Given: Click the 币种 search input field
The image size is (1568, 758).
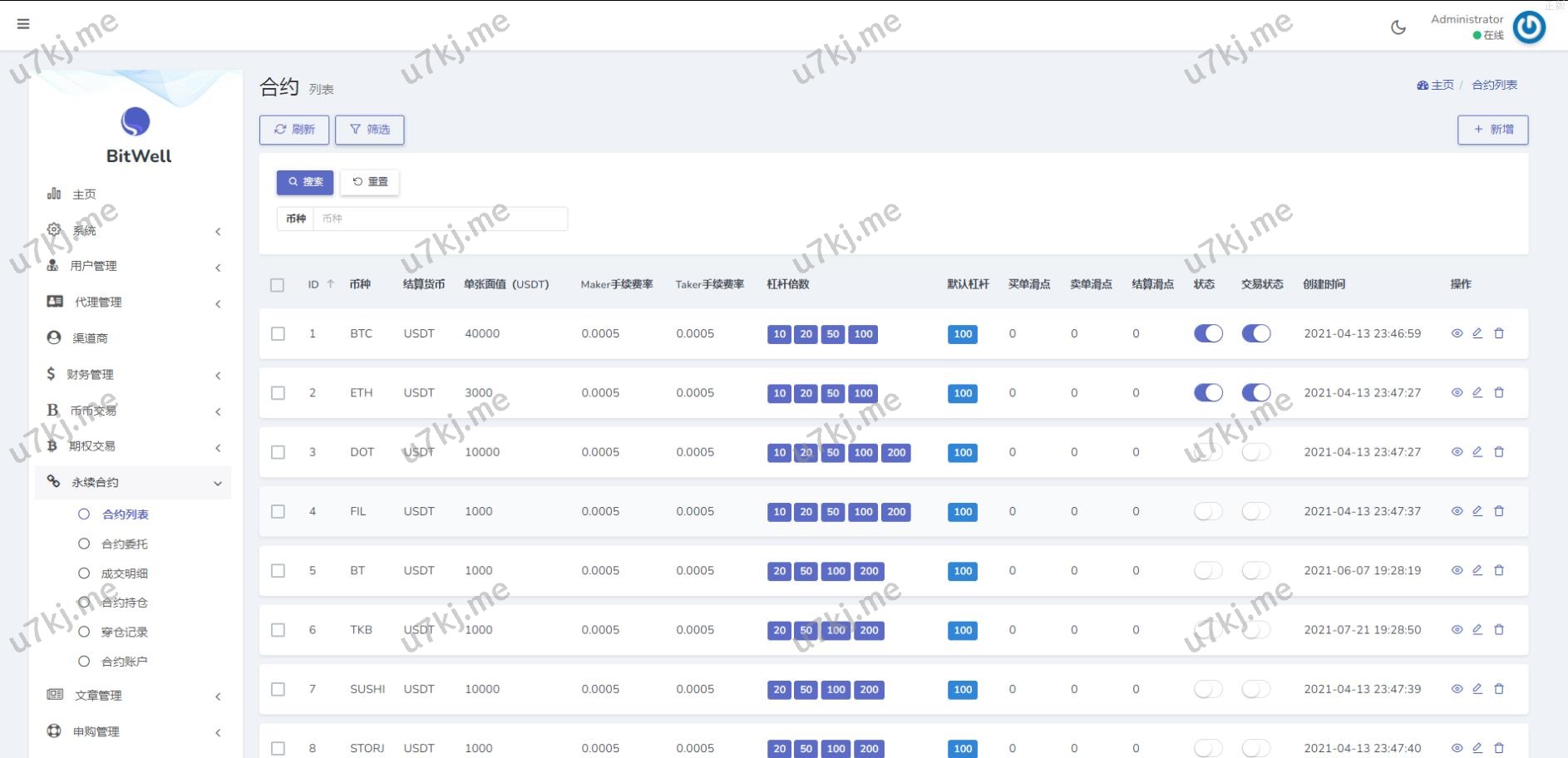Looking at the screenshot, I should [440, 219].
